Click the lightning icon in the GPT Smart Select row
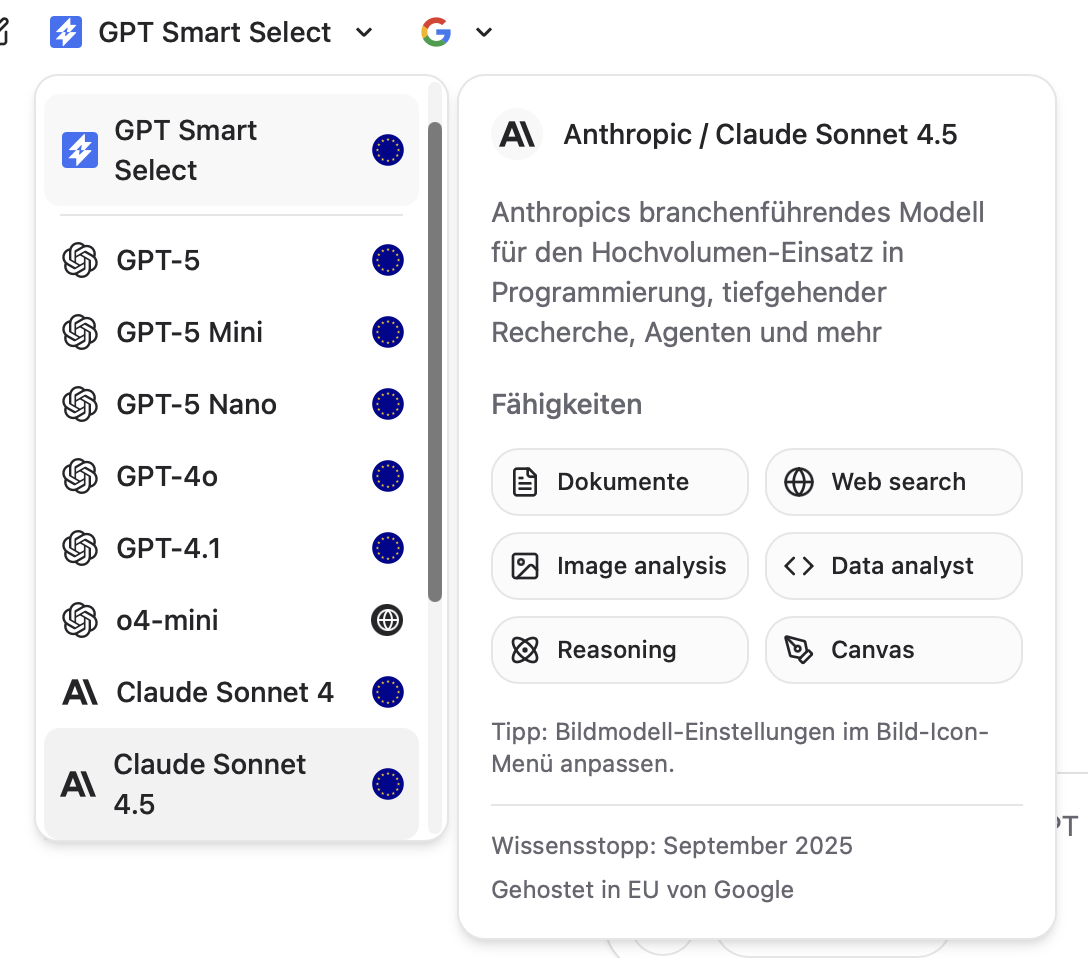The width and height of the screenshot is (1088, 958). 80,150
